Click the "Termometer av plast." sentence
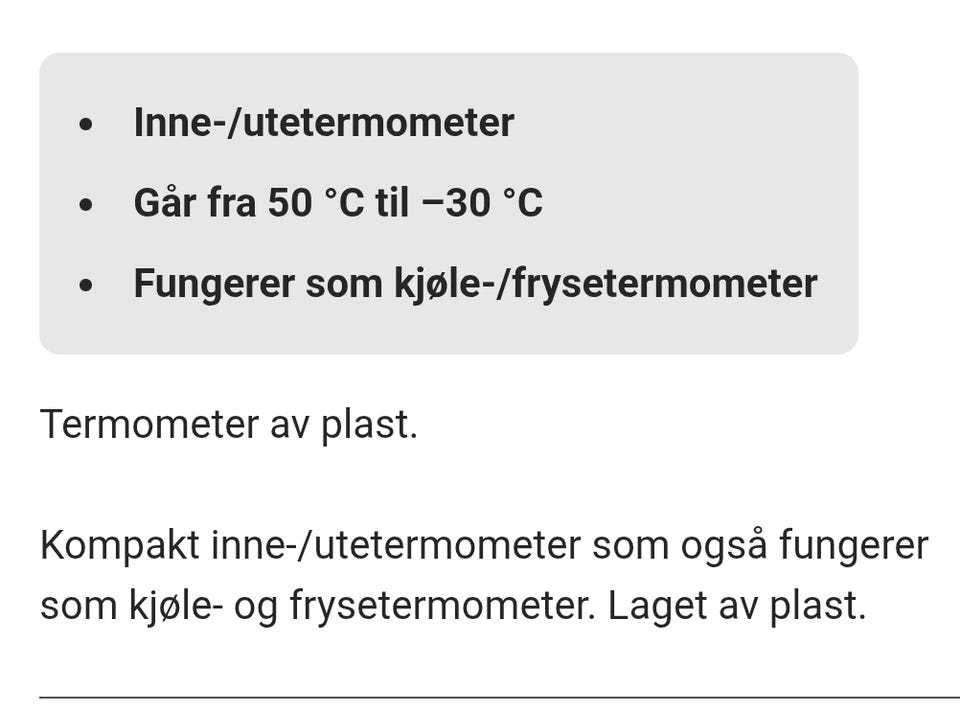Screen dimensions: 960x711 (x=229, y=424)
